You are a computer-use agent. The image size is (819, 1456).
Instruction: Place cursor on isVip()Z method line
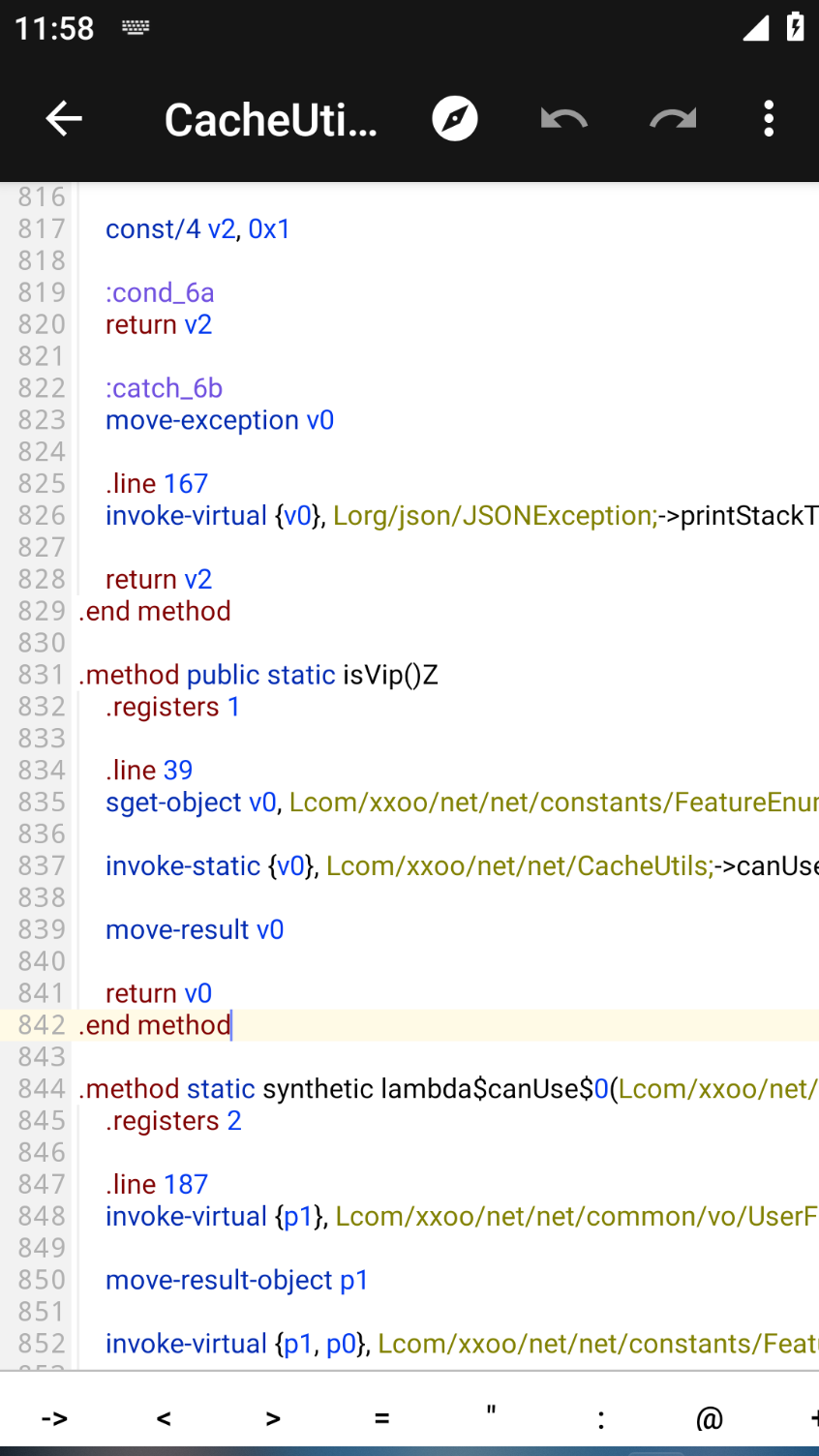[389, 675]
